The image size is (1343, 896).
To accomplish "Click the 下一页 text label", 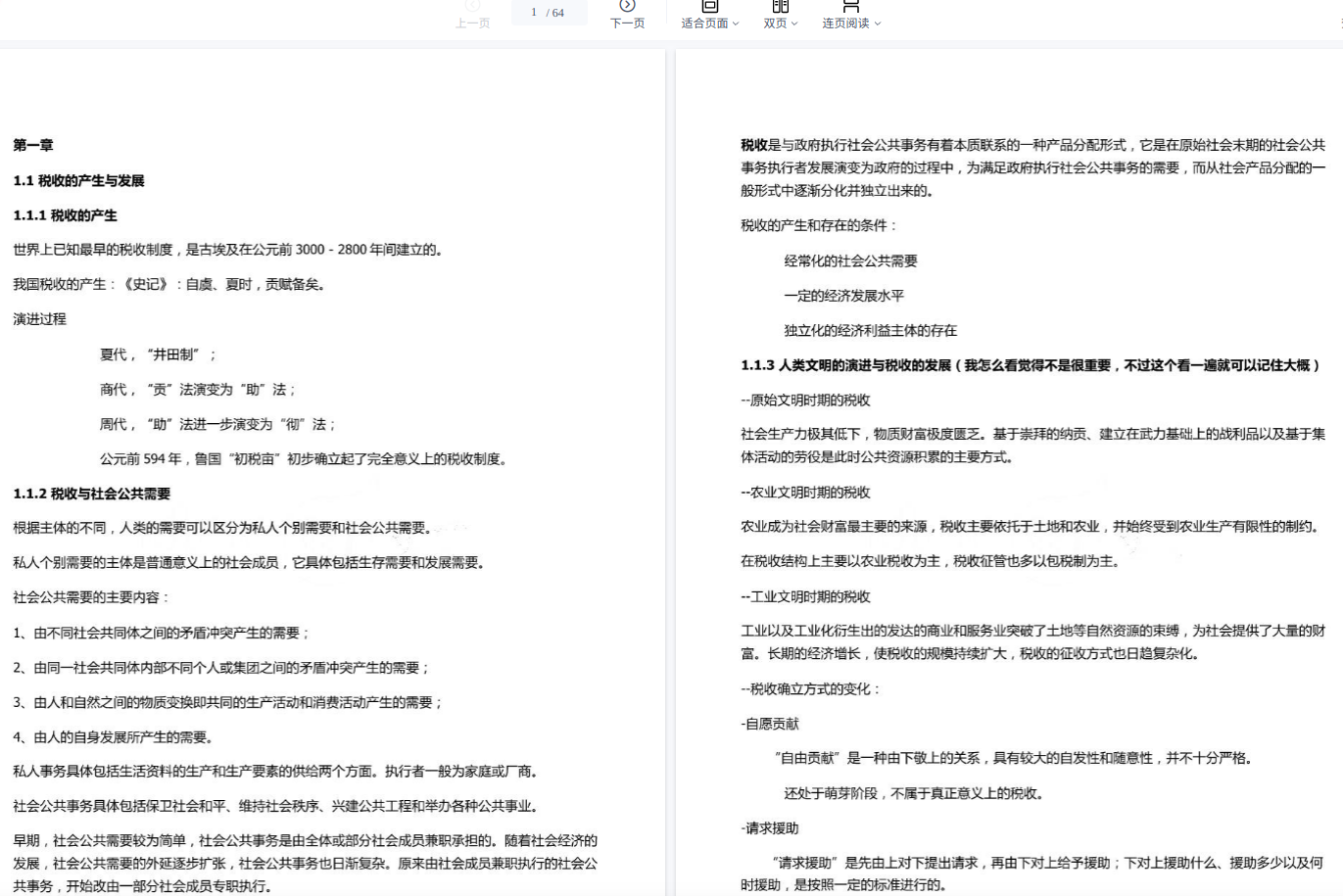I will click(x=627, y=24).
